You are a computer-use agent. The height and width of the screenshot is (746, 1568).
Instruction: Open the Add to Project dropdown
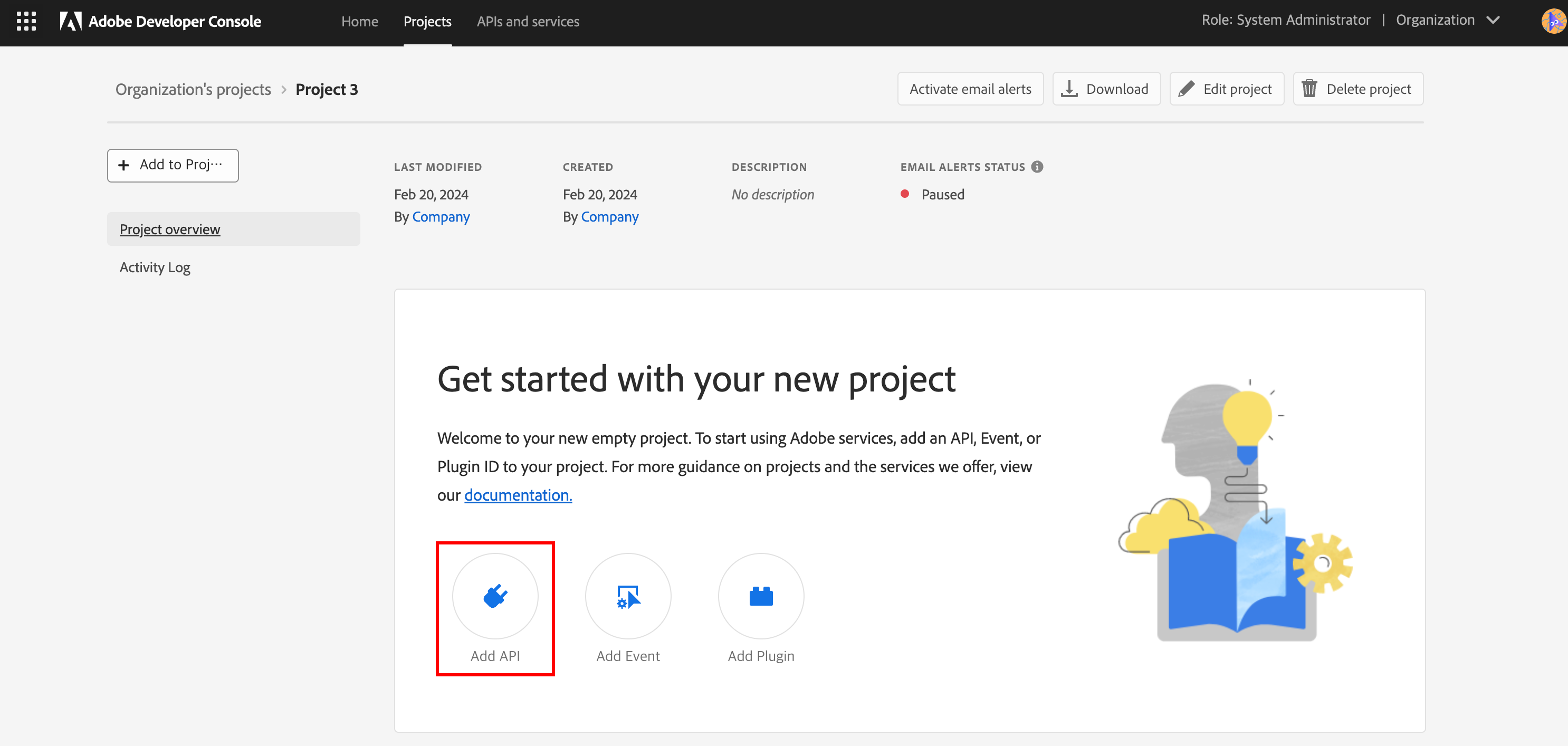pos(173,165)
